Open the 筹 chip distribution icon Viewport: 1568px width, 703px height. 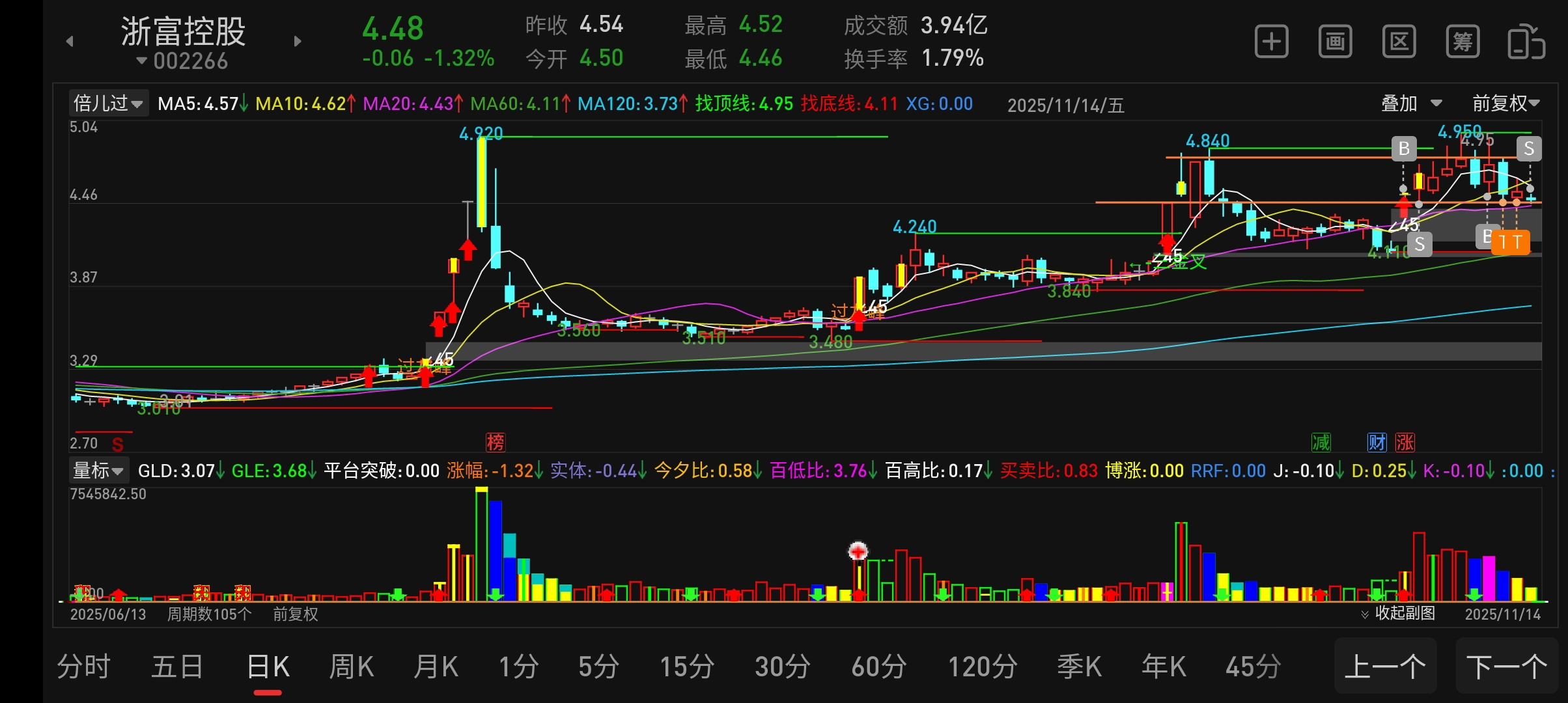[x=1463, y=42]
